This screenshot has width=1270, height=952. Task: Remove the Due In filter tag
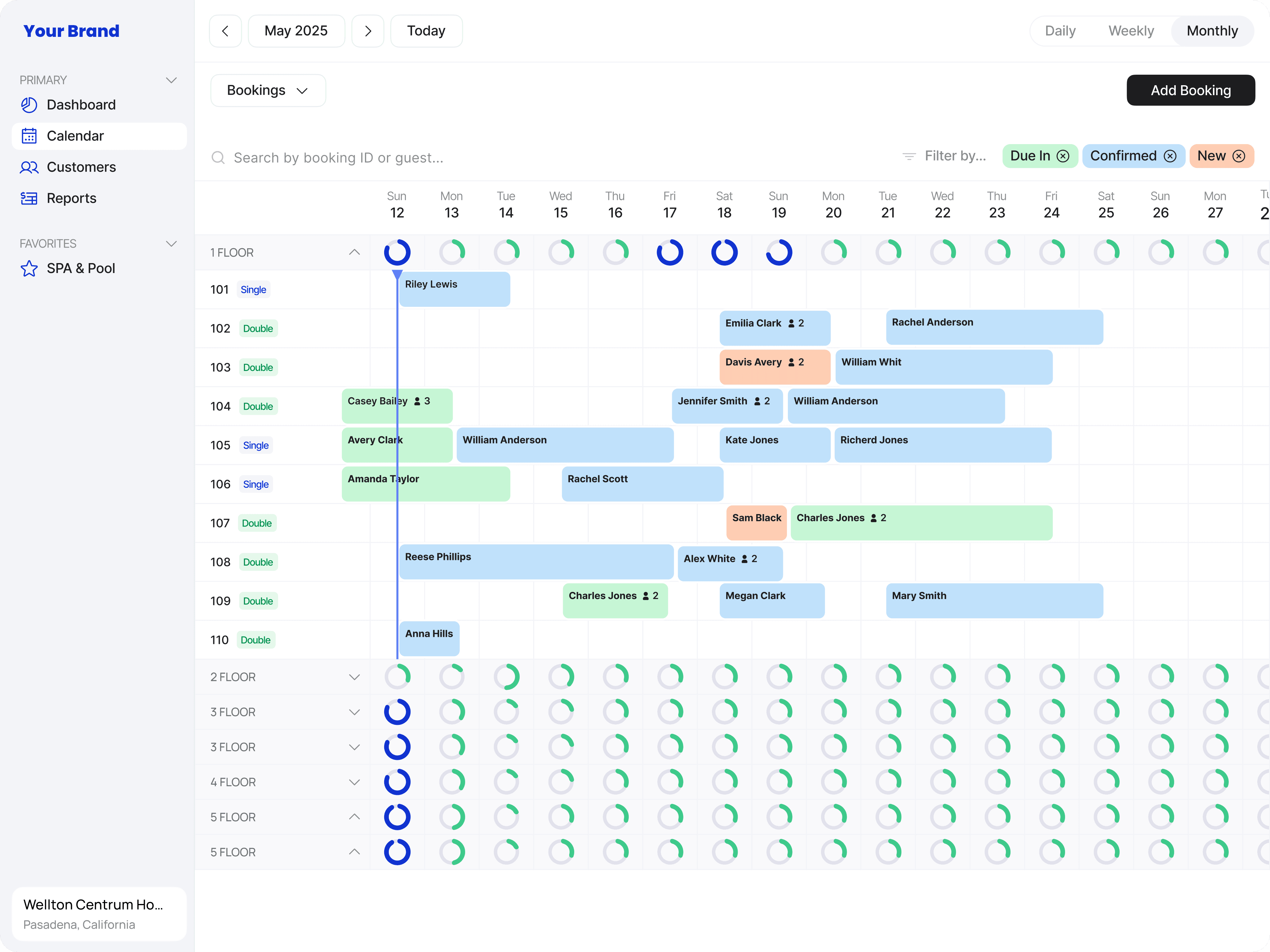tap(1063, 156)
